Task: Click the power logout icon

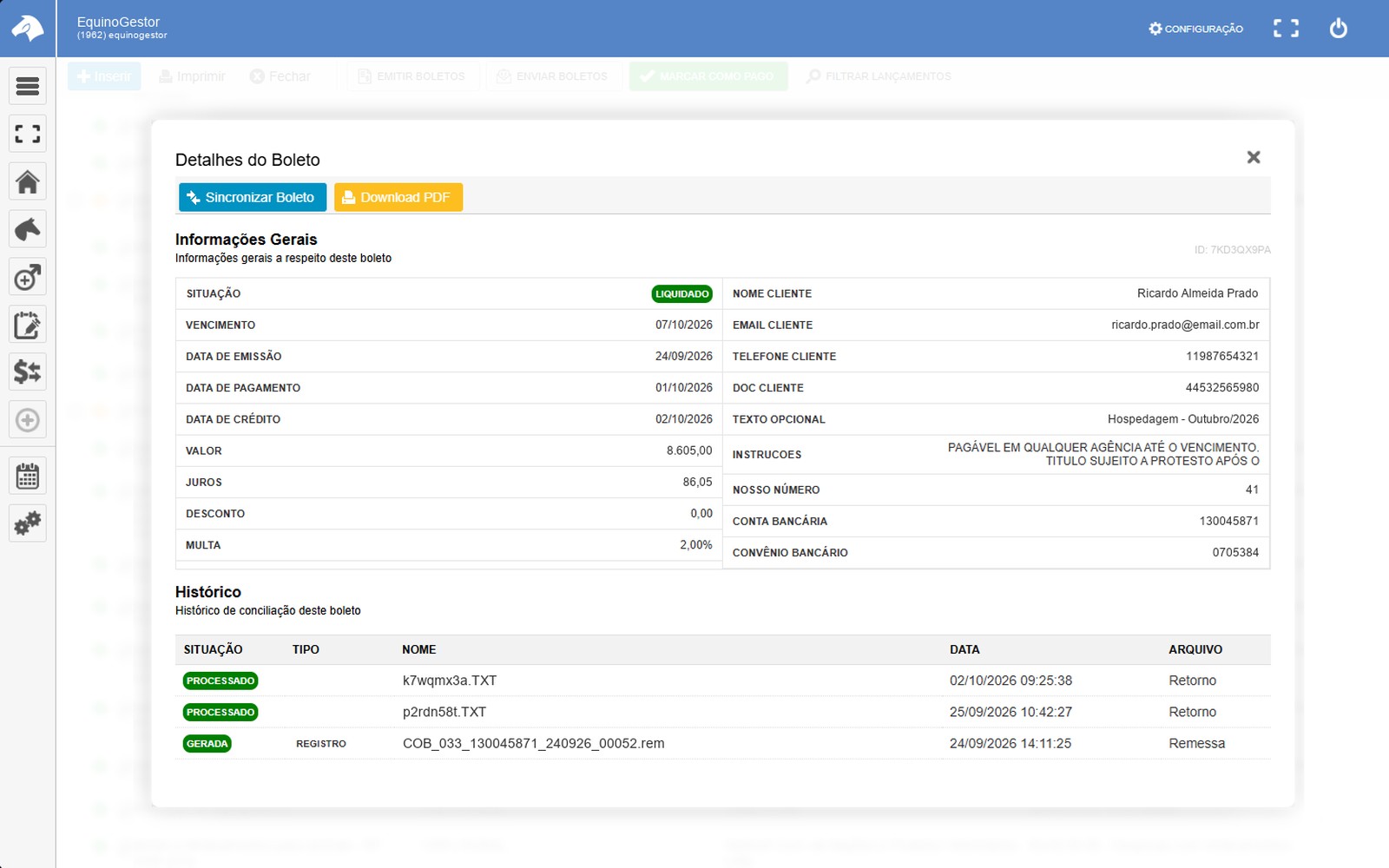Action: tap(1339, 29)
